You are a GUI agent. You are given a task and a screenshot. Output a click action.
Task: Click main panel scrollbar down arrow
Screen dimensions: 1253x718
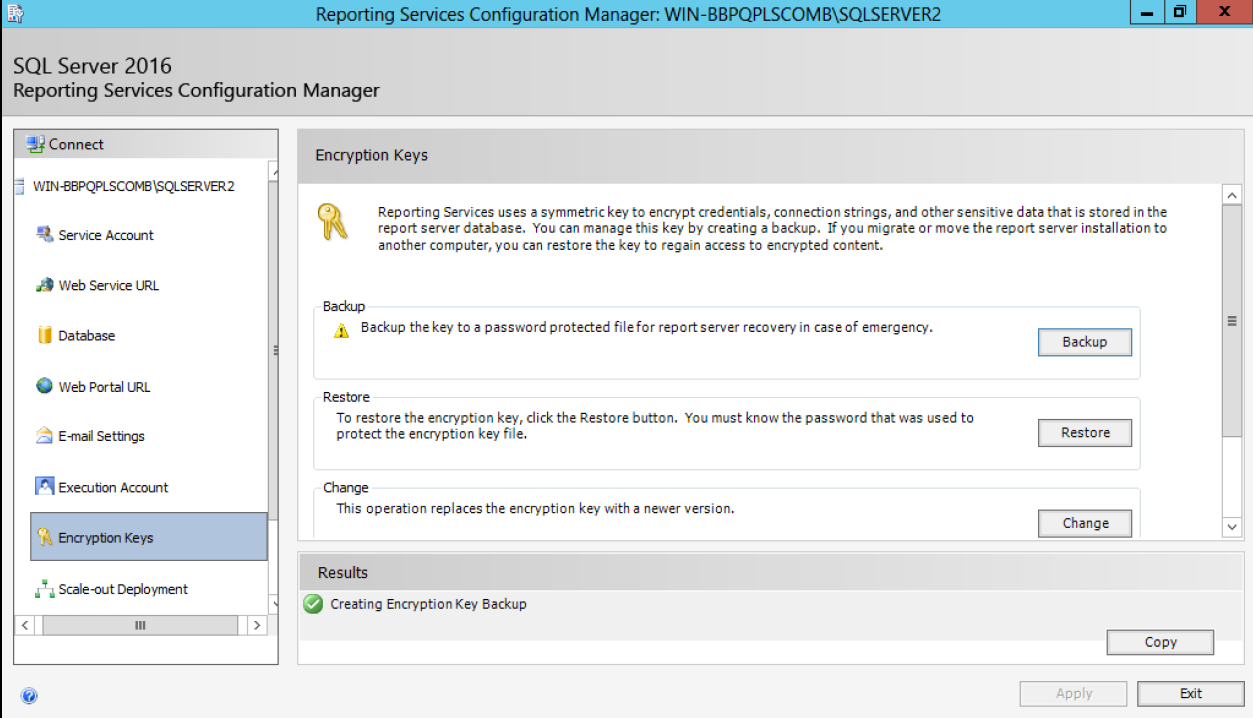pyautogui.click(x=1232, y=526)
